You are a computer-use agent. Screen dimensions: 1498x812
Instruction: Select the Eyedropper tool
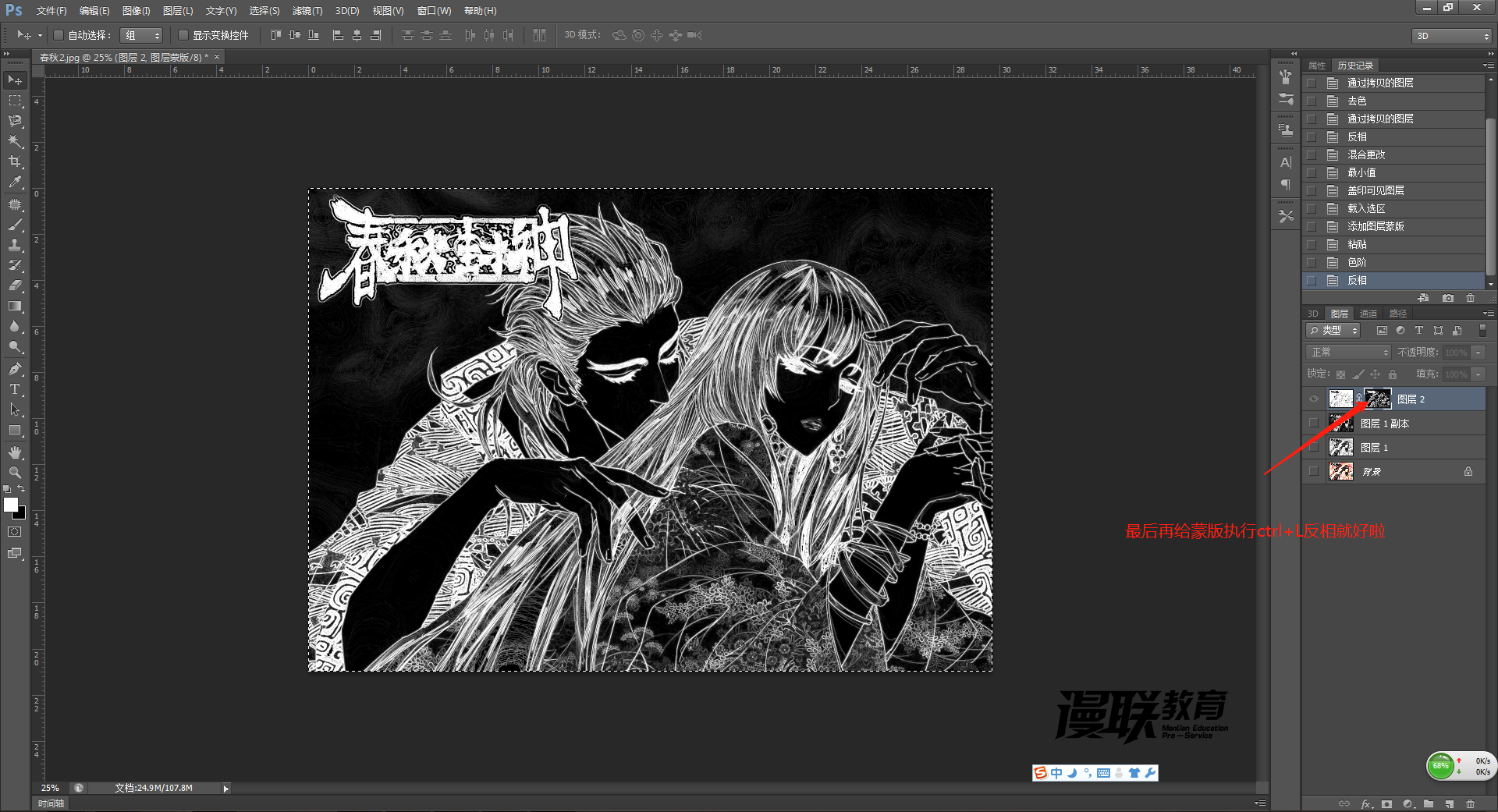click(15, 182)
